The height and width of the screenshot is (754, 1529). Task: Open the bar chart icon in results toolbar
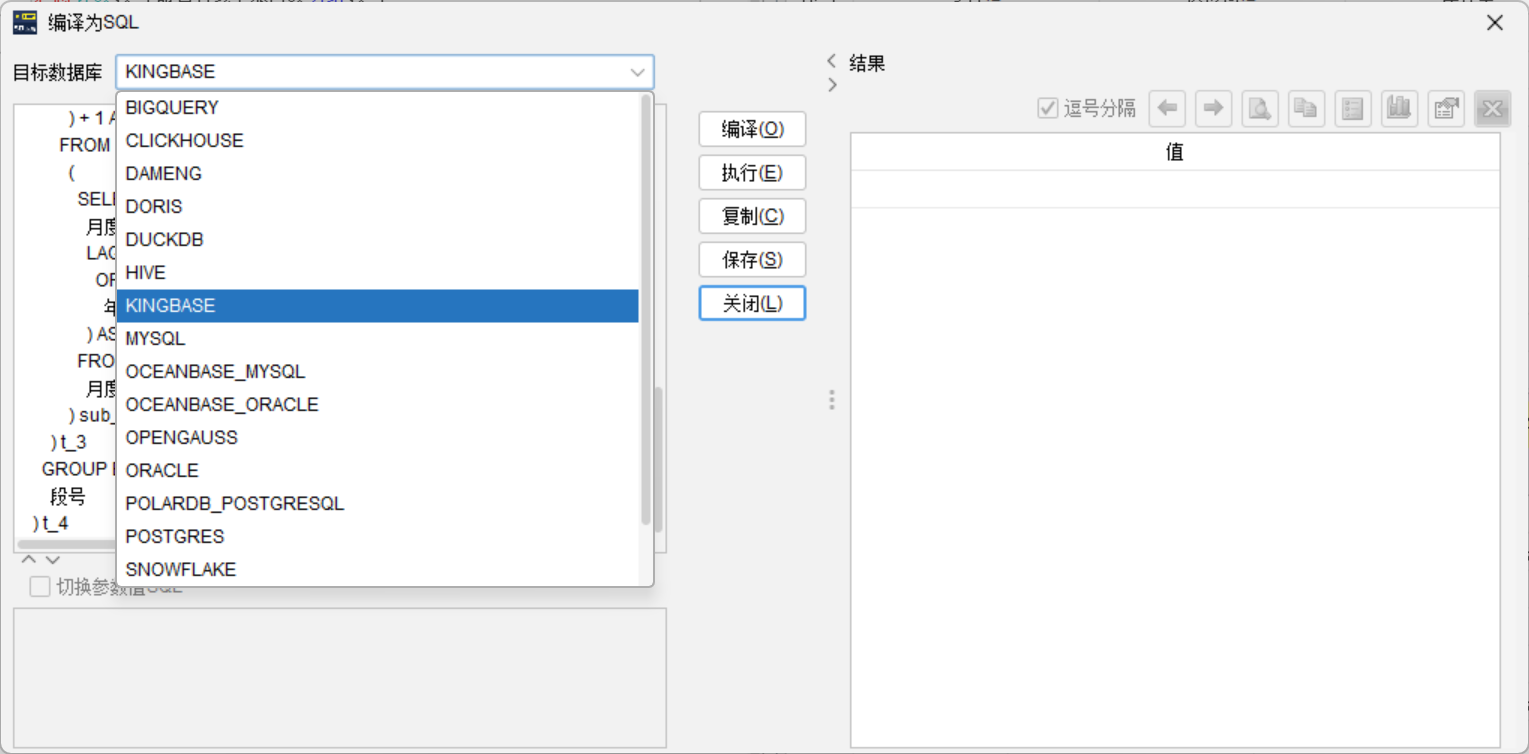pyautogui.click(x=1399, y=108)
